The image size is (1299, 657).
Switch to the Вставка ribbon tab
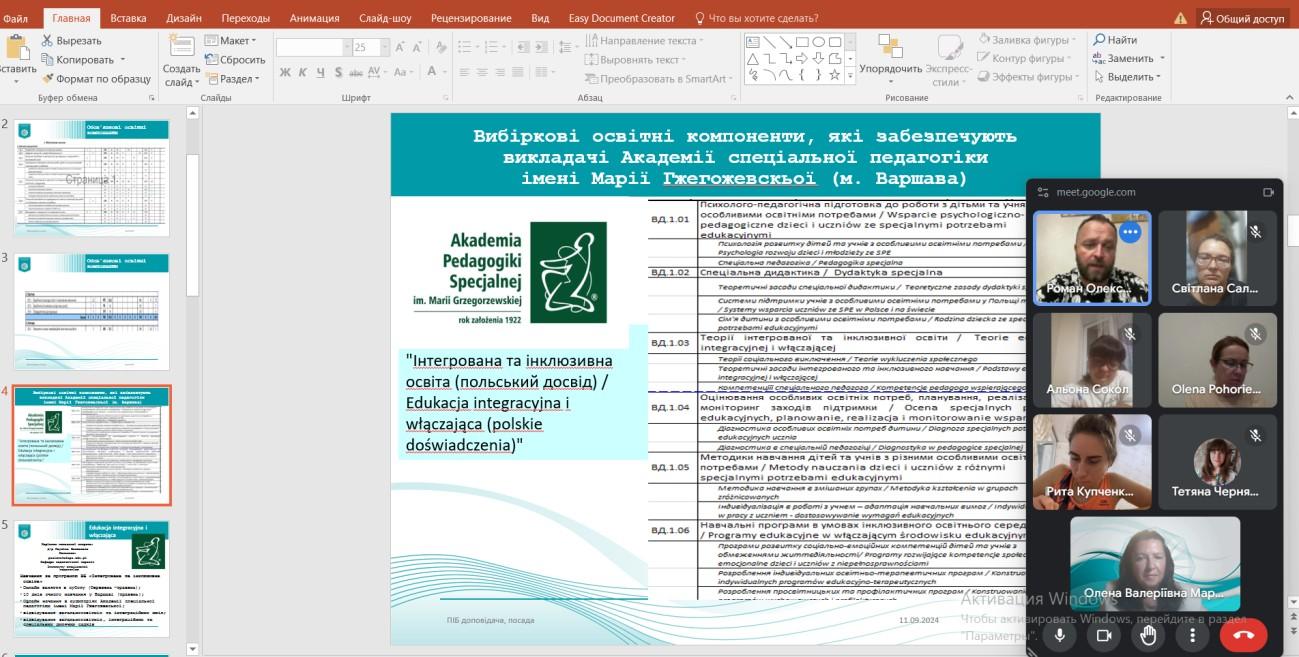click(128, 18)
